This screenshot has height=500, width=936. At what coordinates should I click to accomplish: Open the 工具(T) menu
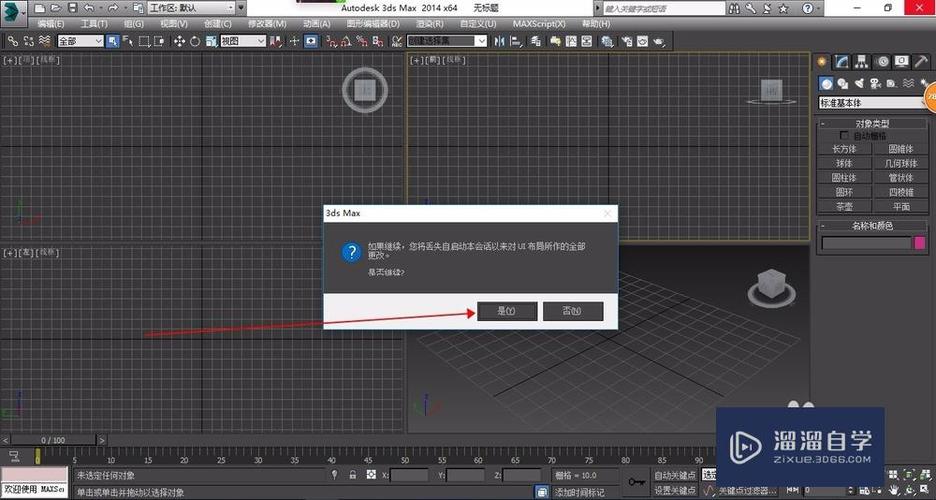(94, 24)
